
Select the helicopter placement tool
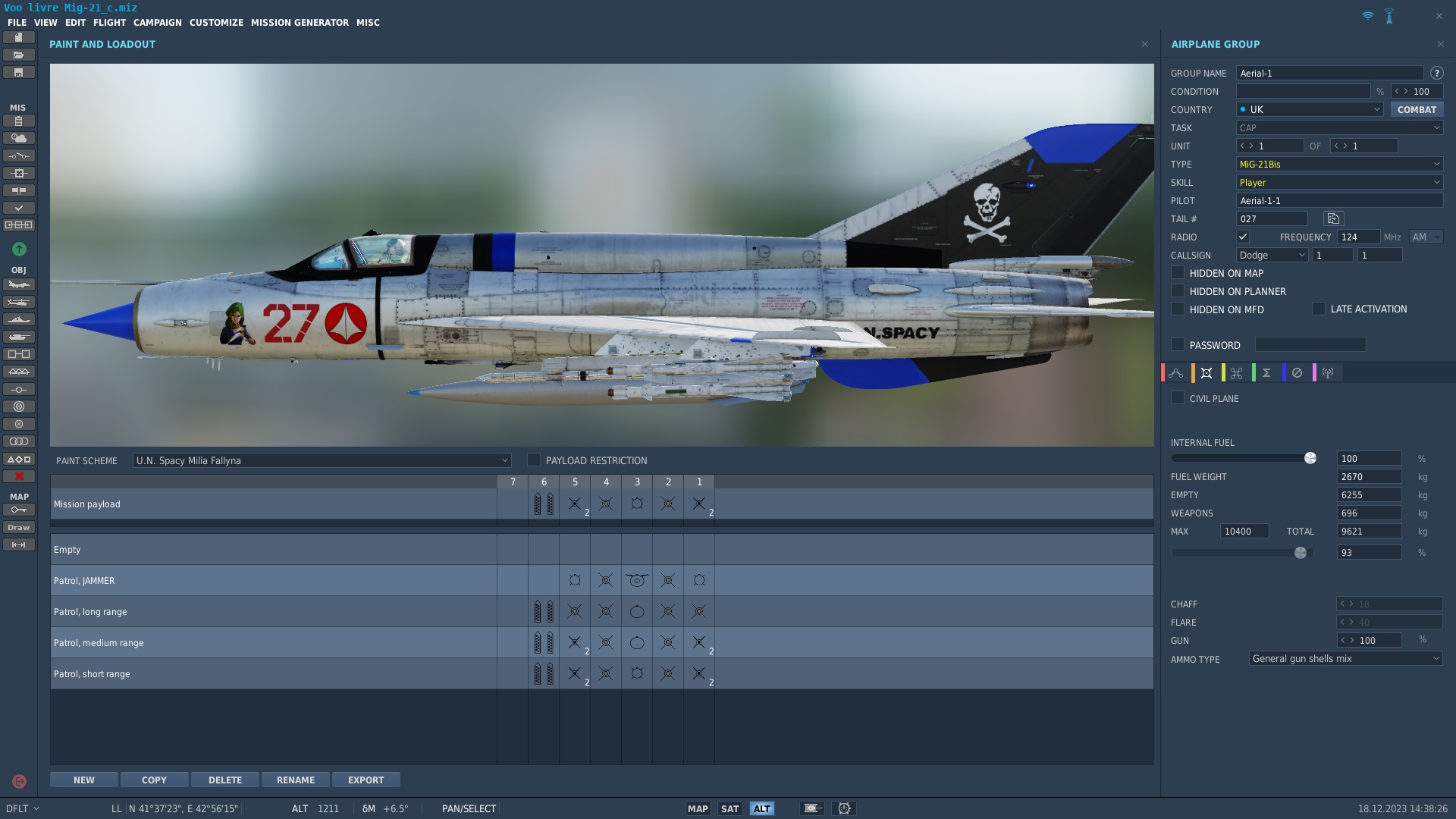pyautogui.click(x=19, y=302)
